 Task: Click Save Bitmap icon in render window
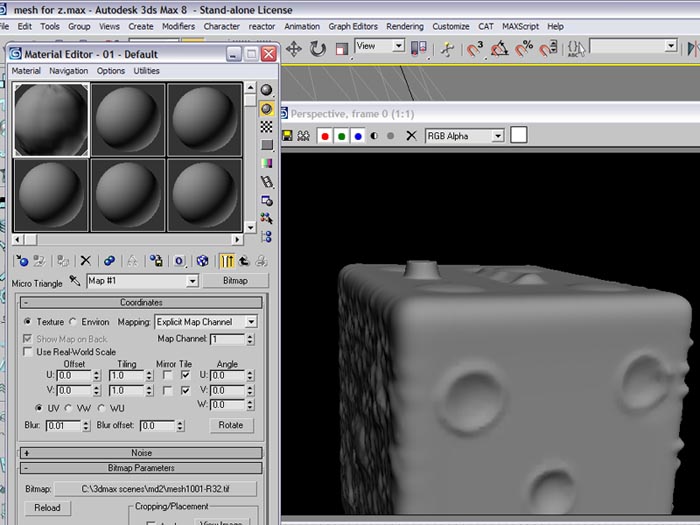(287, 135)
